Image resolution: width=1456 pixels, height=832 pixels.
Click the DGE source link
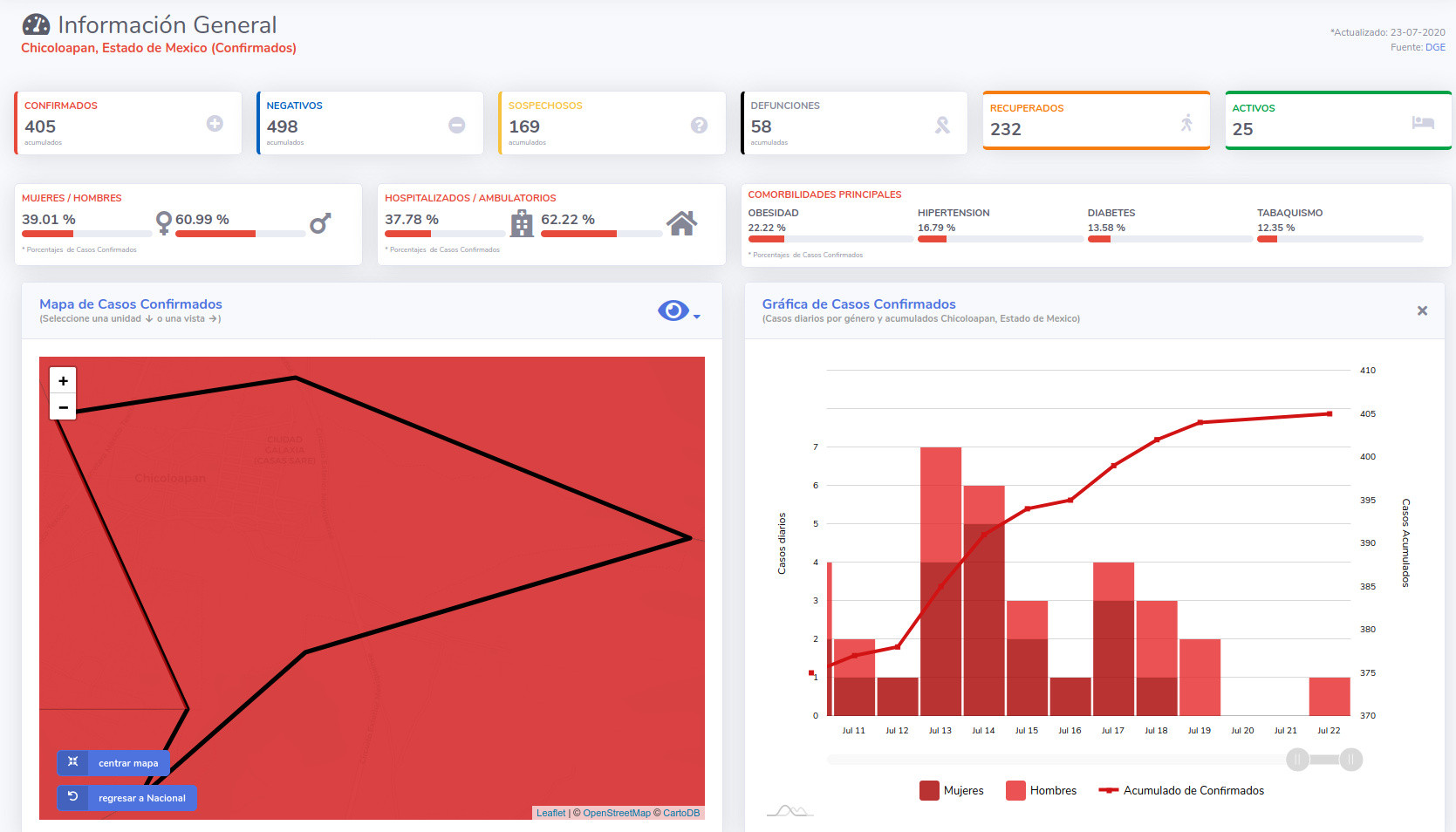click(1435, 47)
